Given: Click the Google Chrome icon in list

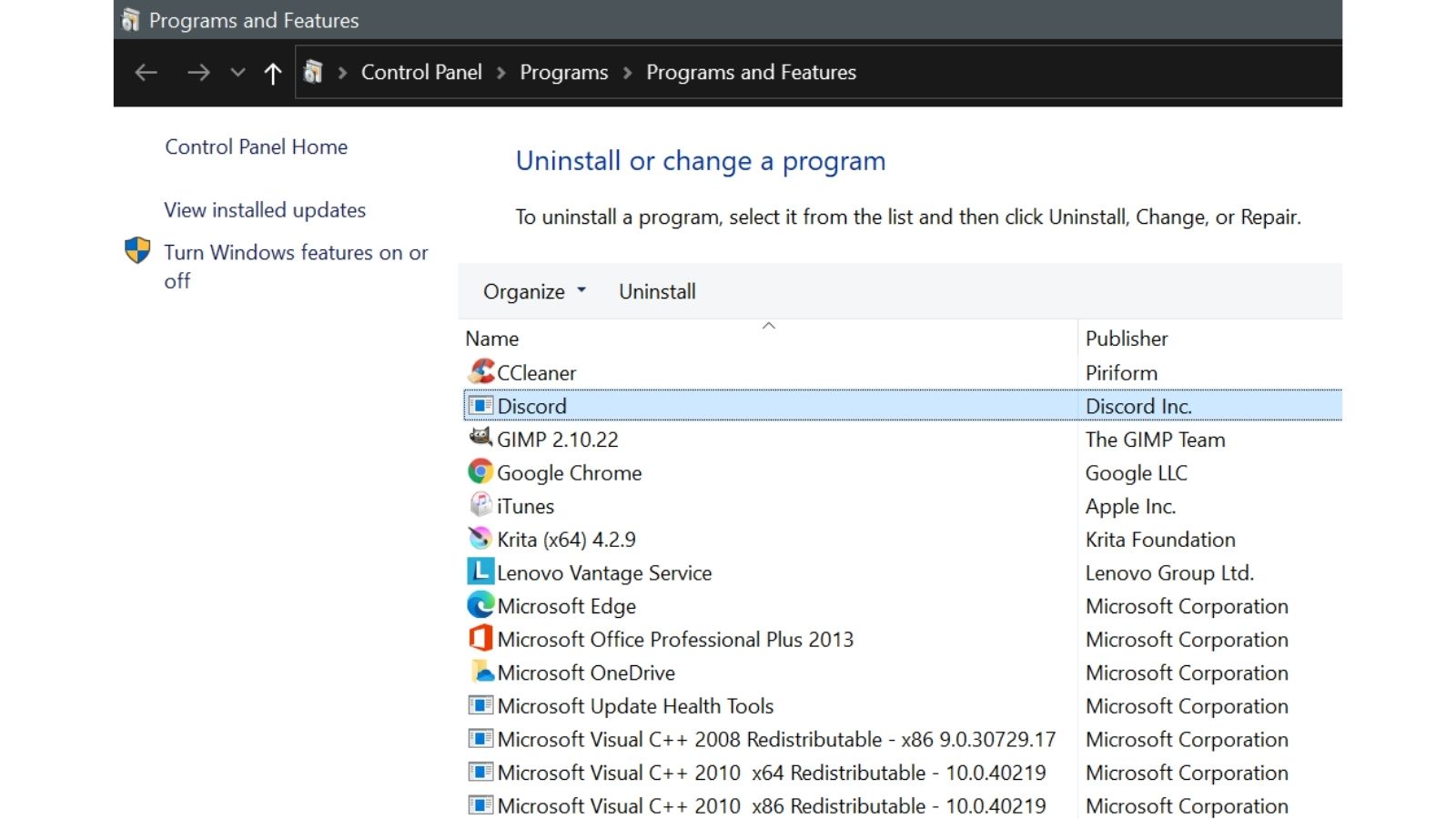Looking at the screenshot, I should pyautogui.click(x=480, y=471).
